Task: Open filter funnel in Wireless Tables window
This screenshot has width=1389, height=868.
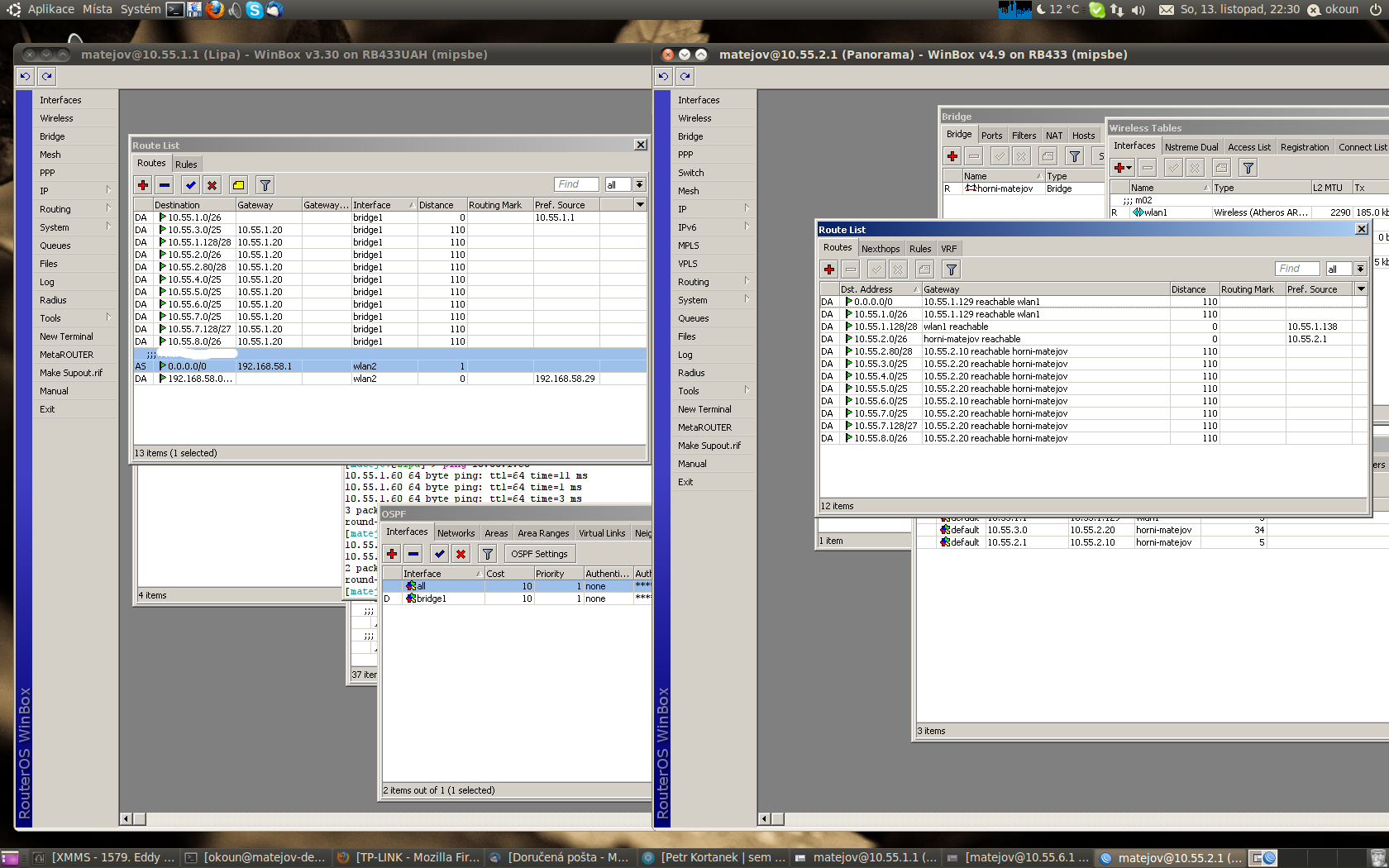Action: click(1248, 168)
